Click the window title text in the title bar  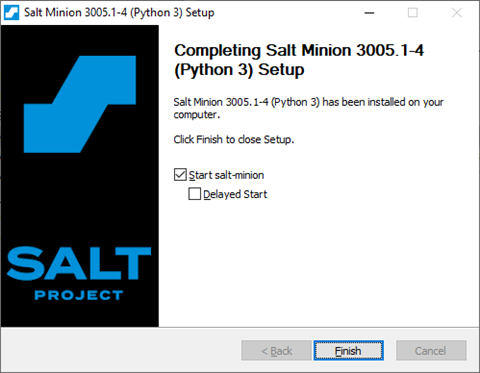click(119, 13)
